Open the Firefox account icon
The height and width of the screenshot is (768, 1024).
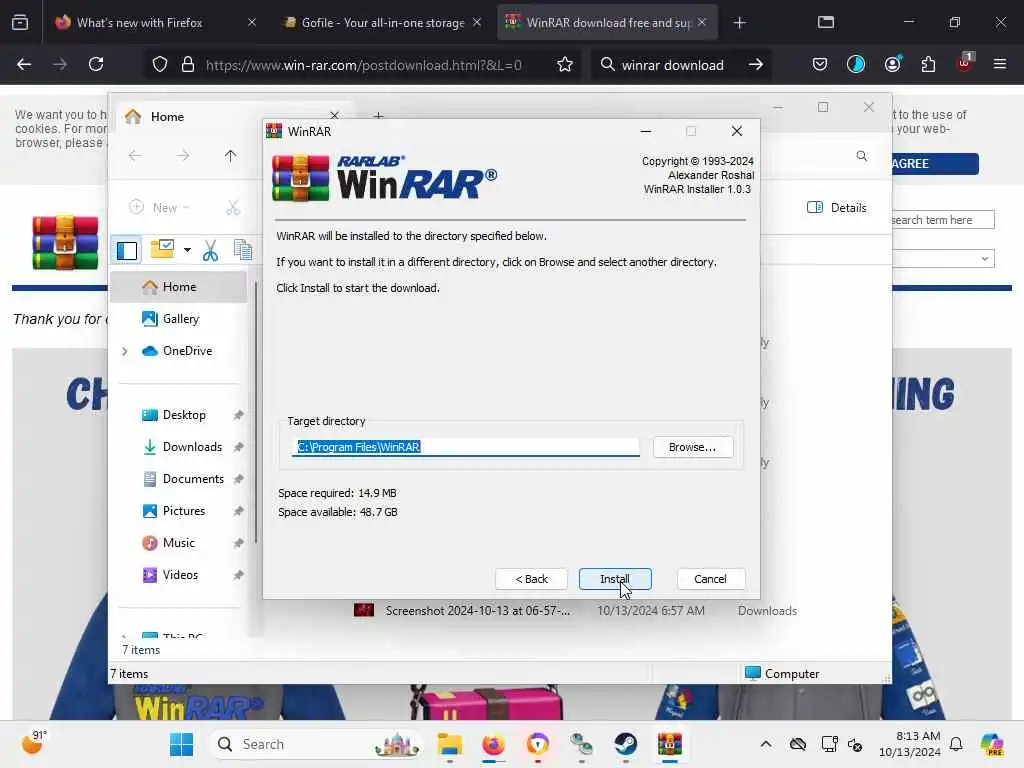click(892, 64)
